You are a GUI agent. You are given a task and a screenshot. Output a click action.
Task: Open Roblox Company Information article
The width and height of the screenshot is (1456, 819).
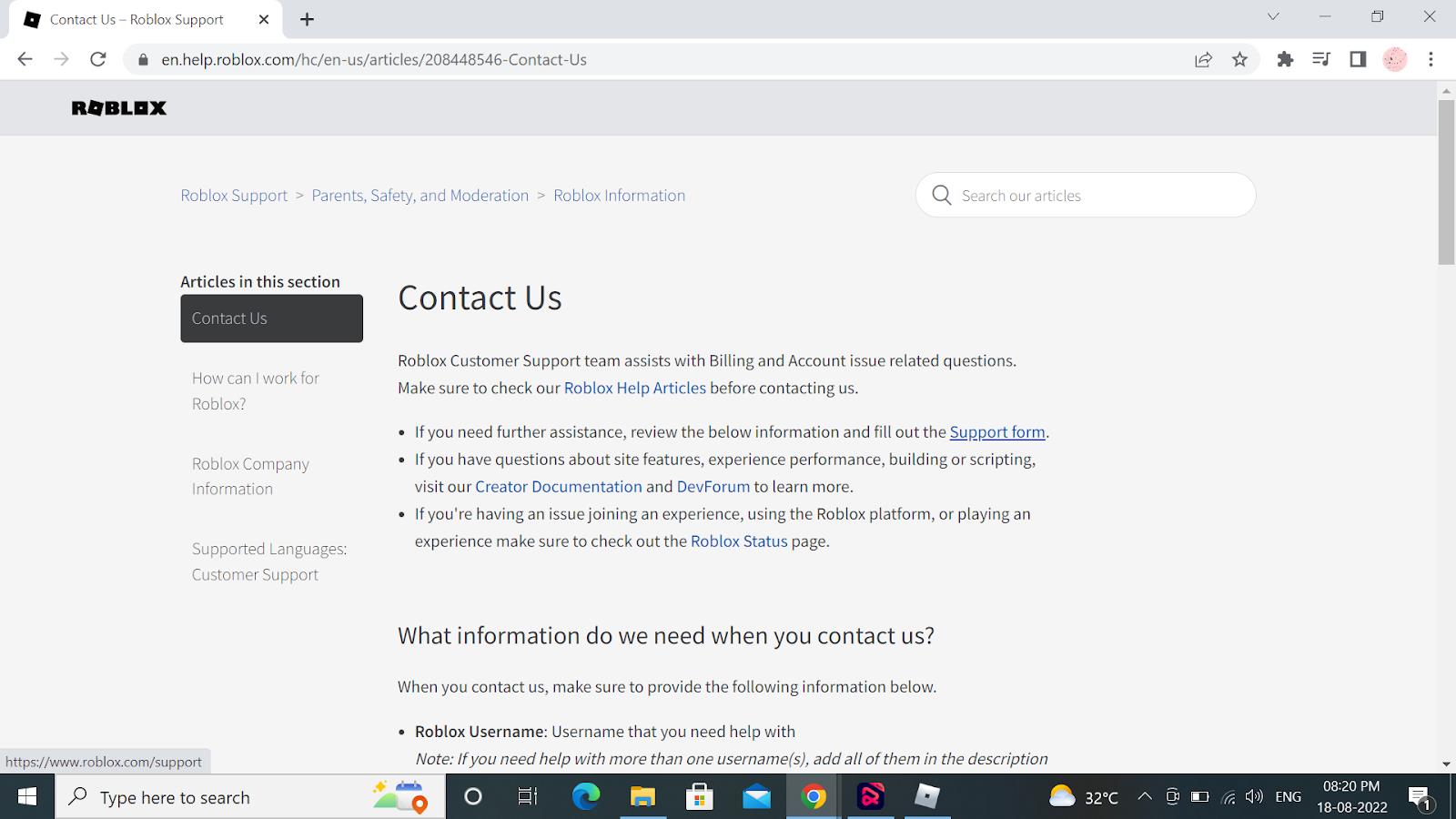click(x=250, y=476)
